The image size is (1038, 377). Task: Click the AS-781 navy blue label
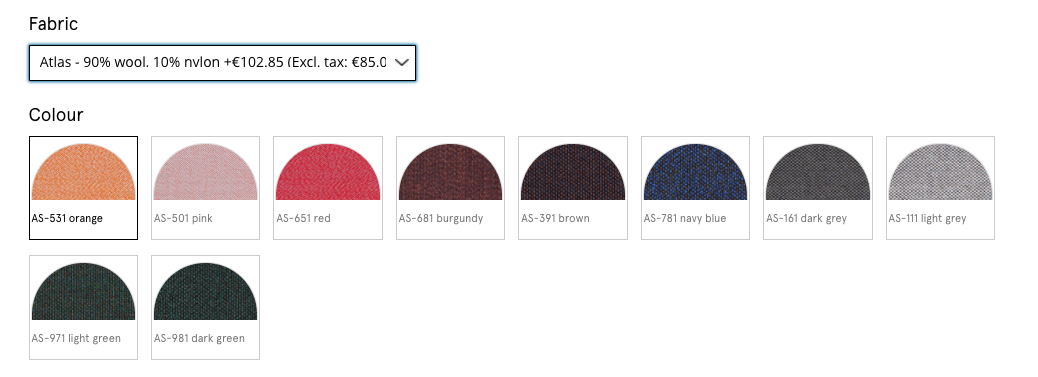point(684,218)
